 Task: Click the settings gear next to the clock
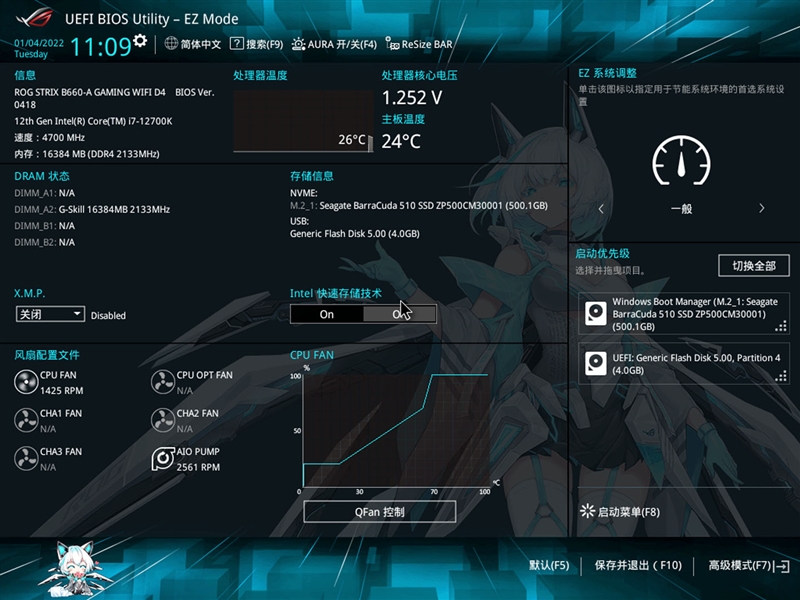(x=140, y=41)
